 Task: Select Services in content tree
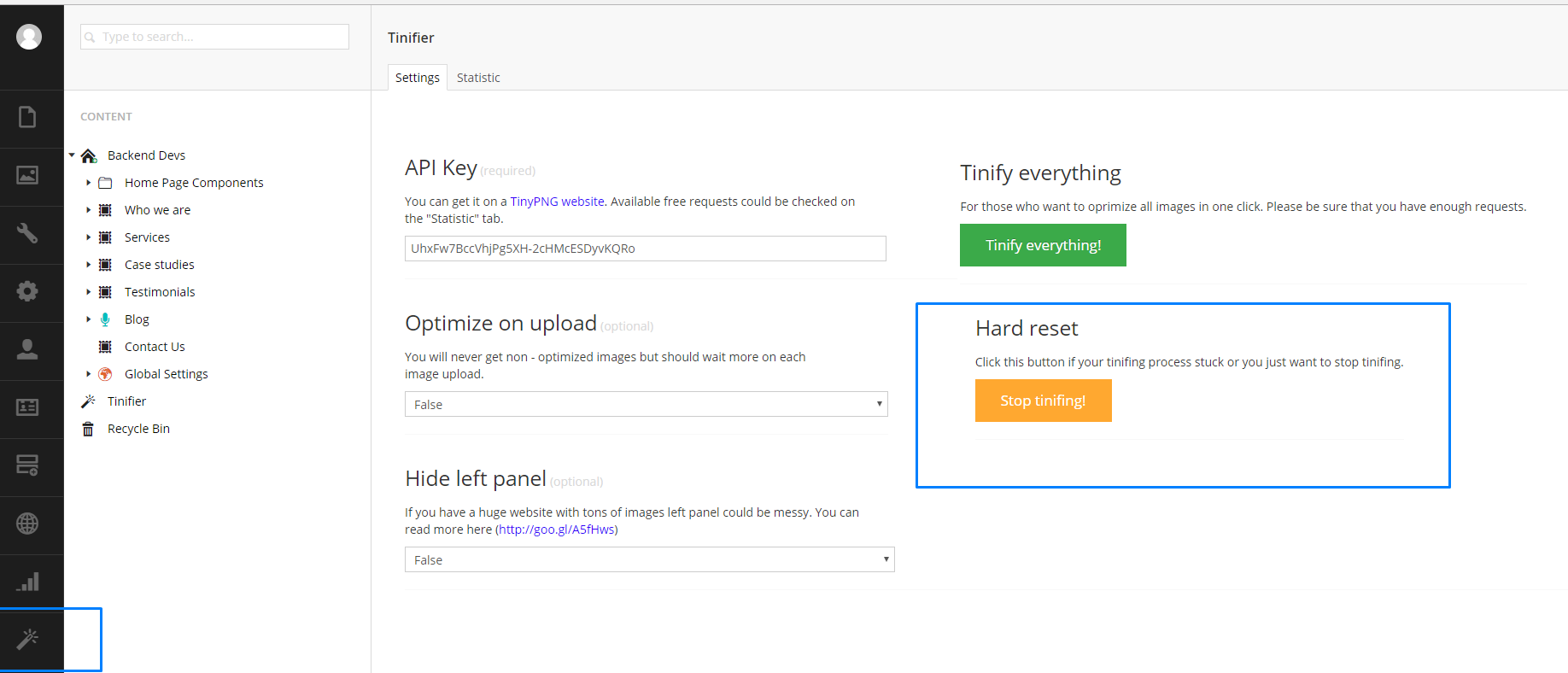[x=147, y=237]
